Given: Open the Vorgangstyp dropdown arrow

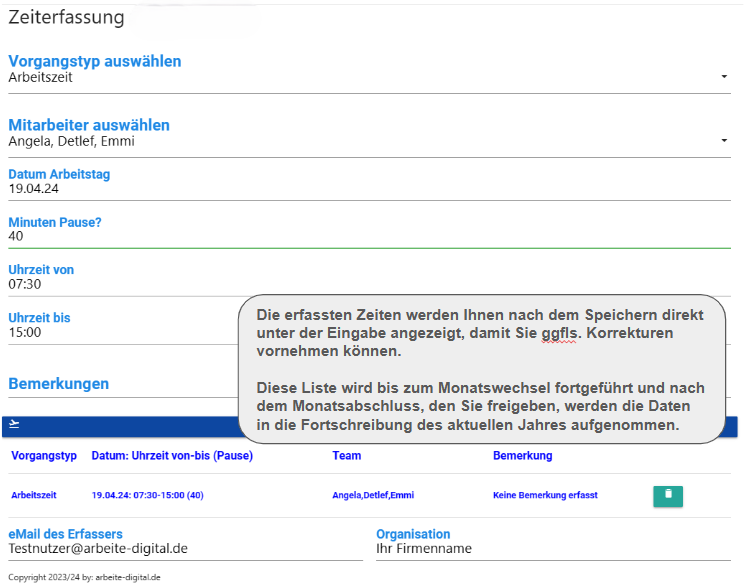Looking at the screenshot, I should 724,77.
